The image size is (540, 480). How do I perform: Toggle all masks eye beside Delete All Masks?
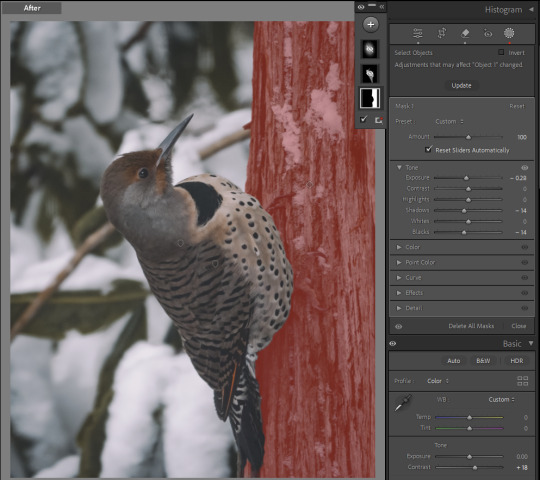398,326
